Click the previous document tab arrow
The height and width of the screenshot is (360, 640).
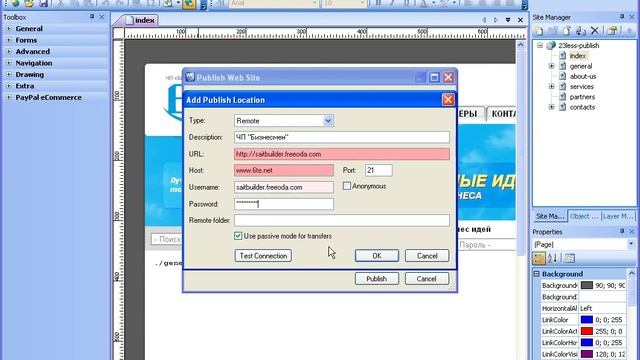point(484,20)
